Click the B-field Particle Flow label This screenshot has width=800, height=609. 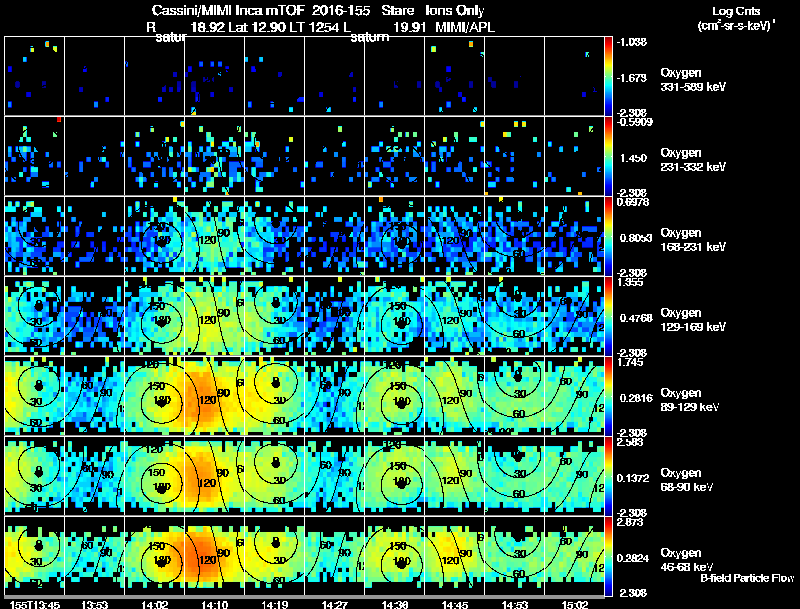click(747, 578)
